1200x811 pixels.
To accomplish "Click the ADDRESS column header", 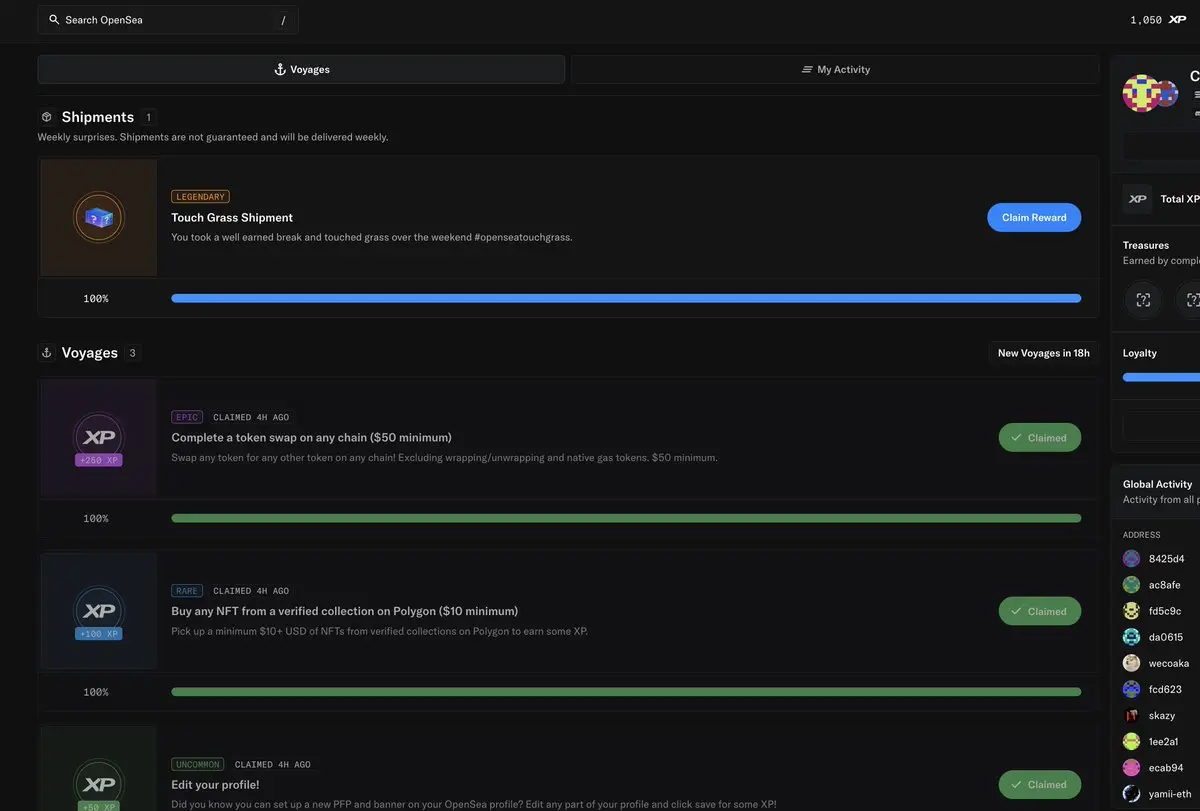I will coord(1142,535).
